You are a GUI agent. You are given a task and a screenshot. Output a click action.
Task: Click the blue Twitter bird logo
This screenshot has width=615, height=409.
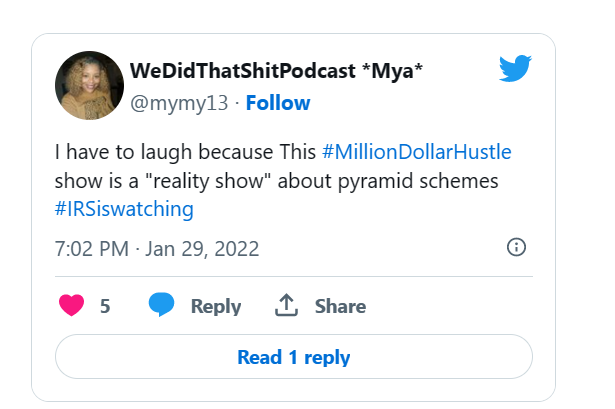click(515, 69)
